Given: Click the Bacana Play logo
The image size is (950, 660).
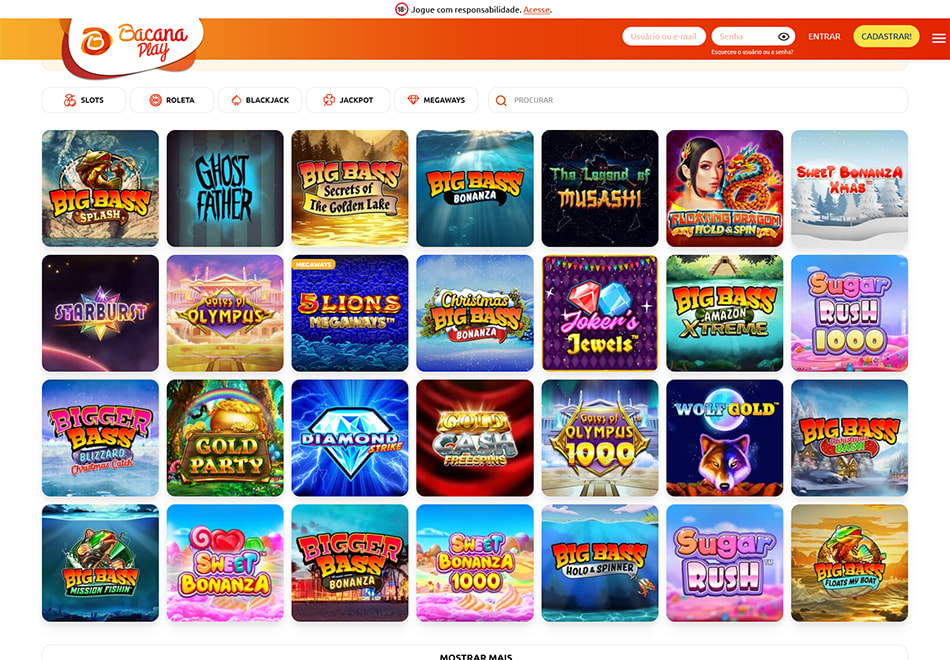Looking at the screenshot, I should coord(133,43).
